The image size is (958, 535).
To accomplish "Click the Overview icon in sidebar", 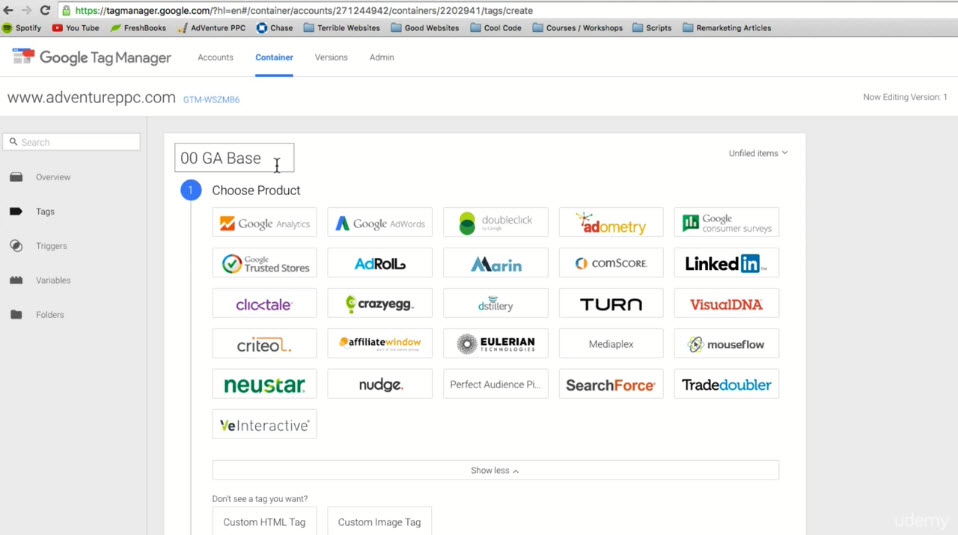I will (16, 177).
